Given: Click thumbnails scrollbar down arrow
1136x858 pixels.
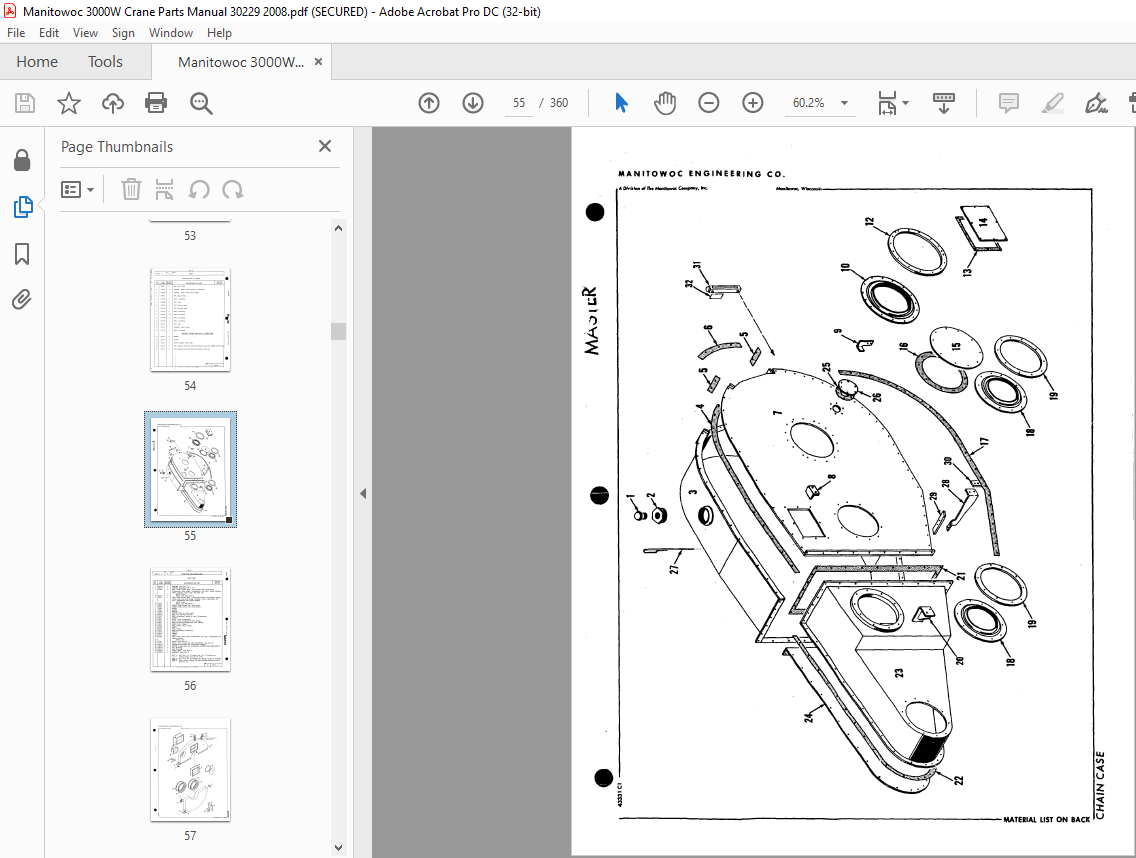Looking at the screenshot, I should pos(338,847).
